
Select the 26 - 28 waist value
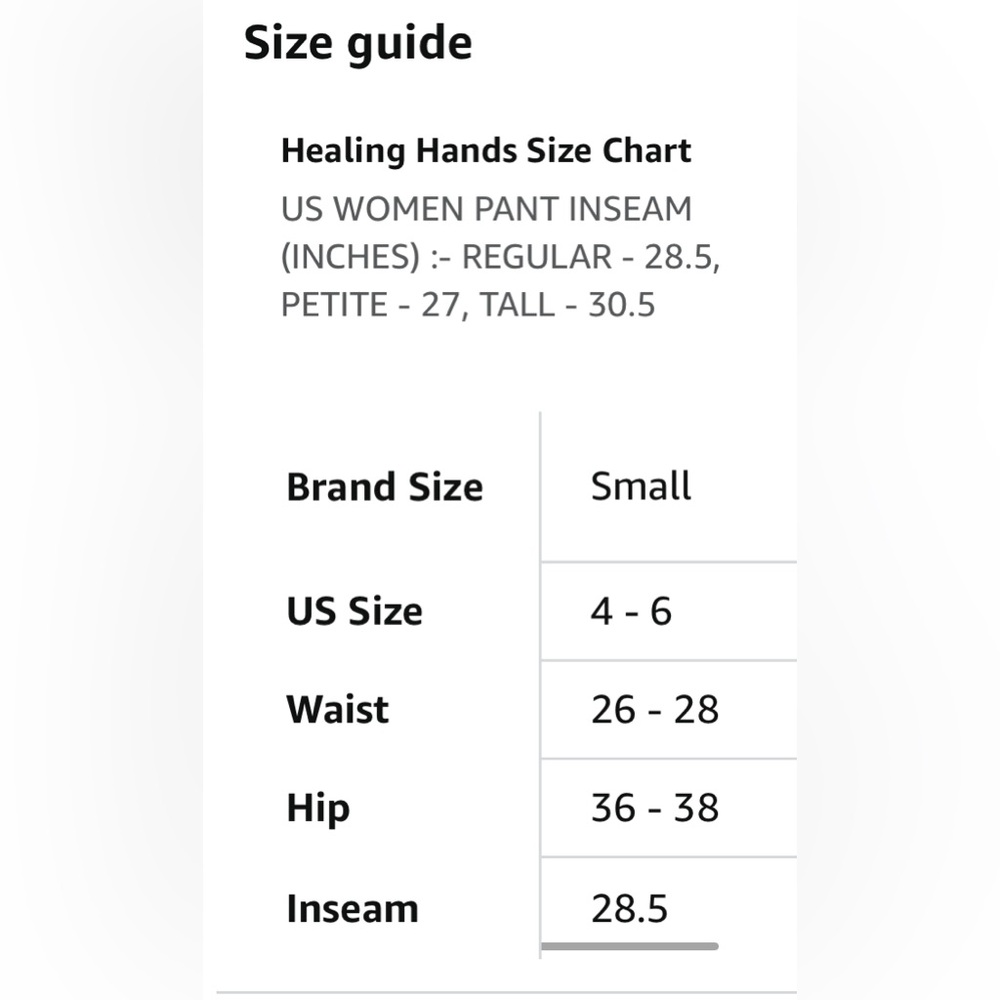tap(655, 709)
